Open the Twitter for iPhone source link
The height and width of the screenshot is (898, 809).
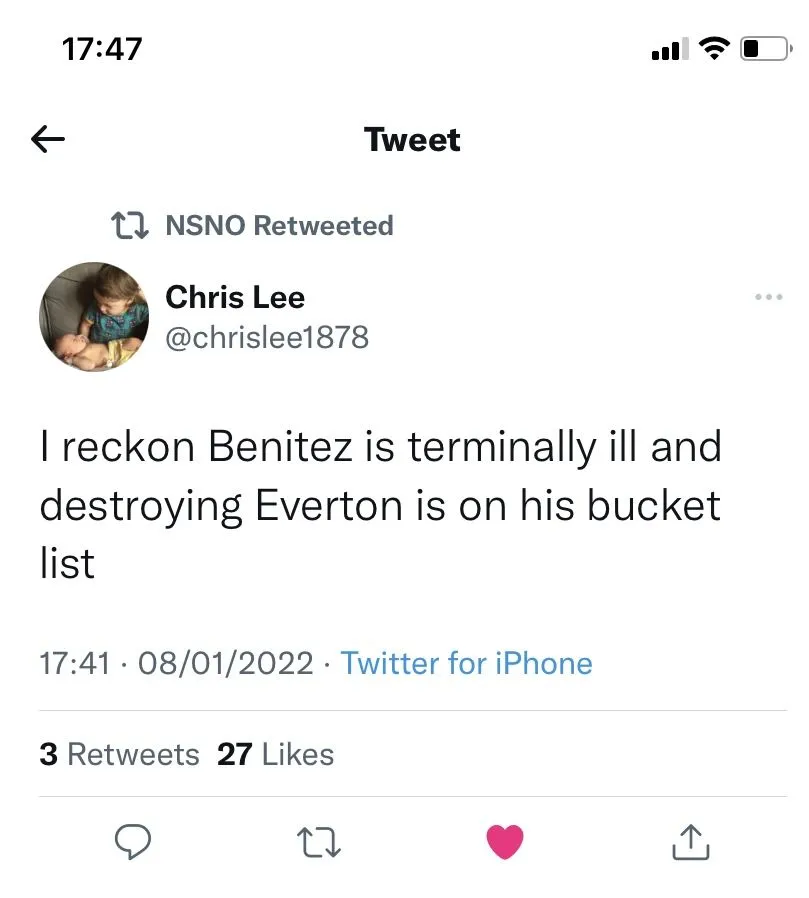coord(466,663)
